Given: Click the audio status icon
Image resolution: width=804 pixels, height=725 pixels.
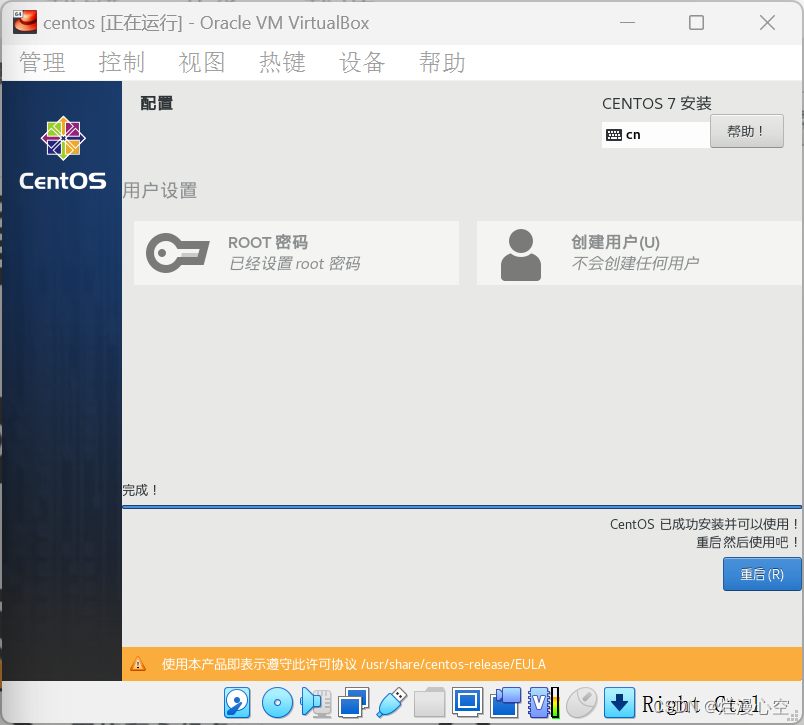Looking at the screenshot, I should pos(316,702).
